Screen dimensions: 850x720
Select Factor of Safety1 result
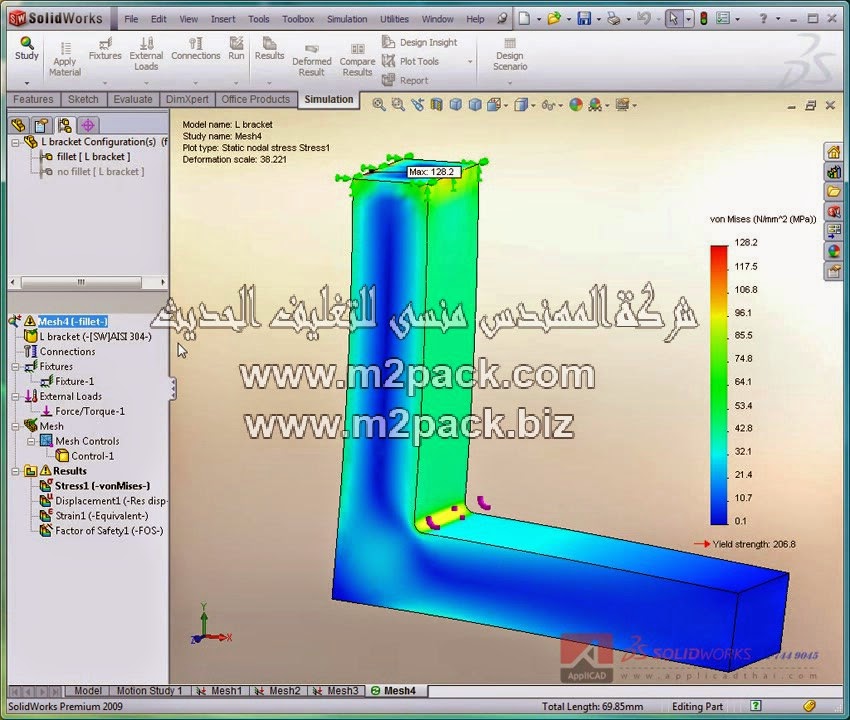tap(109, 531)
